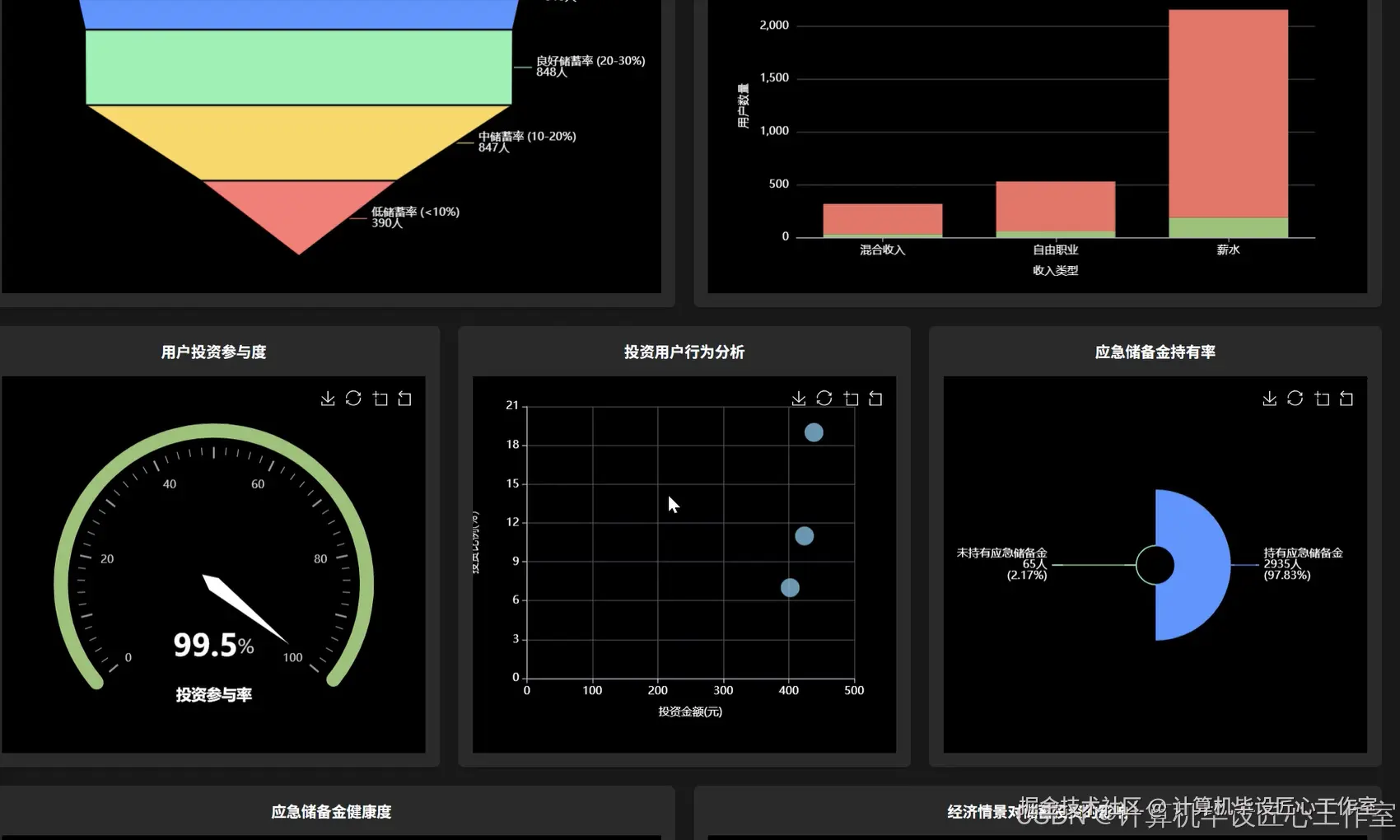Refresh the 投资用户行为分析 scatter chart

(824, 399)
